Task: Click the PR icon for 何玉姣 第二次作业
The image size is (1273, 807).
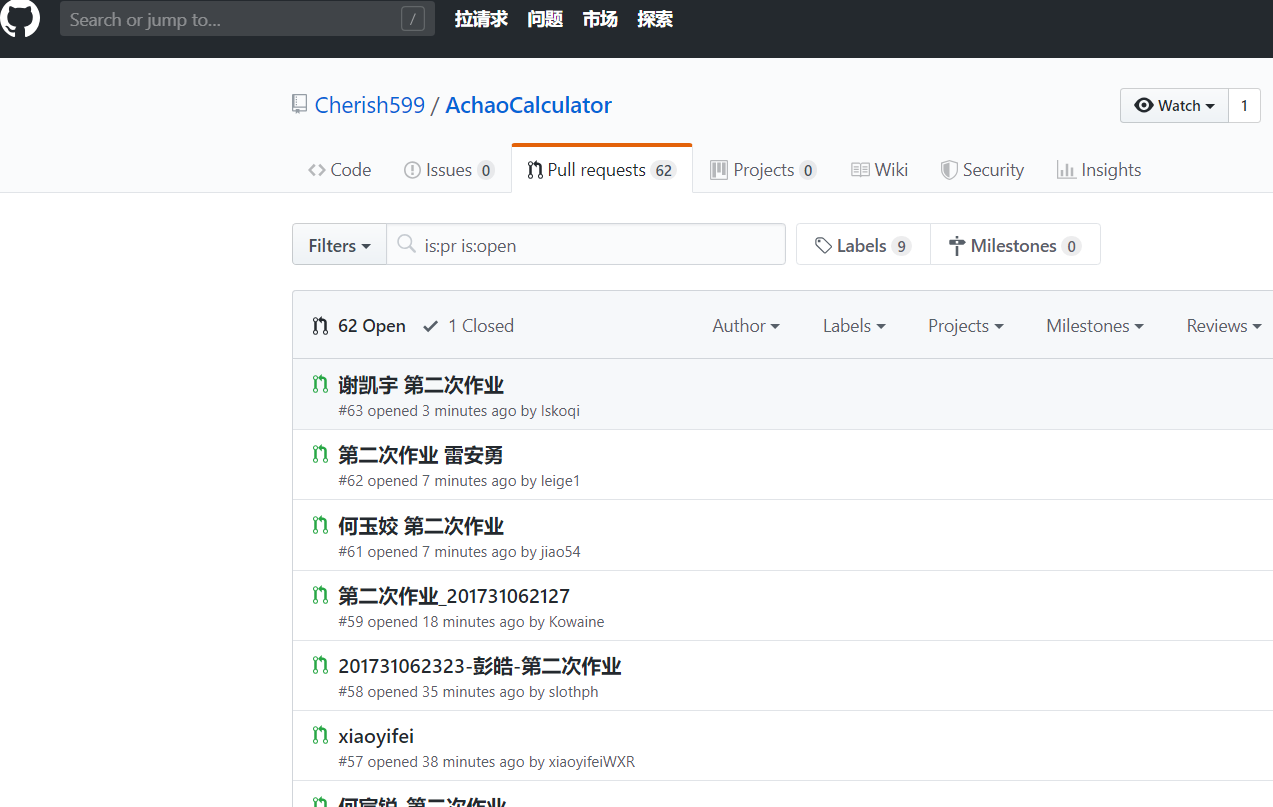Action: coord(320,525)
